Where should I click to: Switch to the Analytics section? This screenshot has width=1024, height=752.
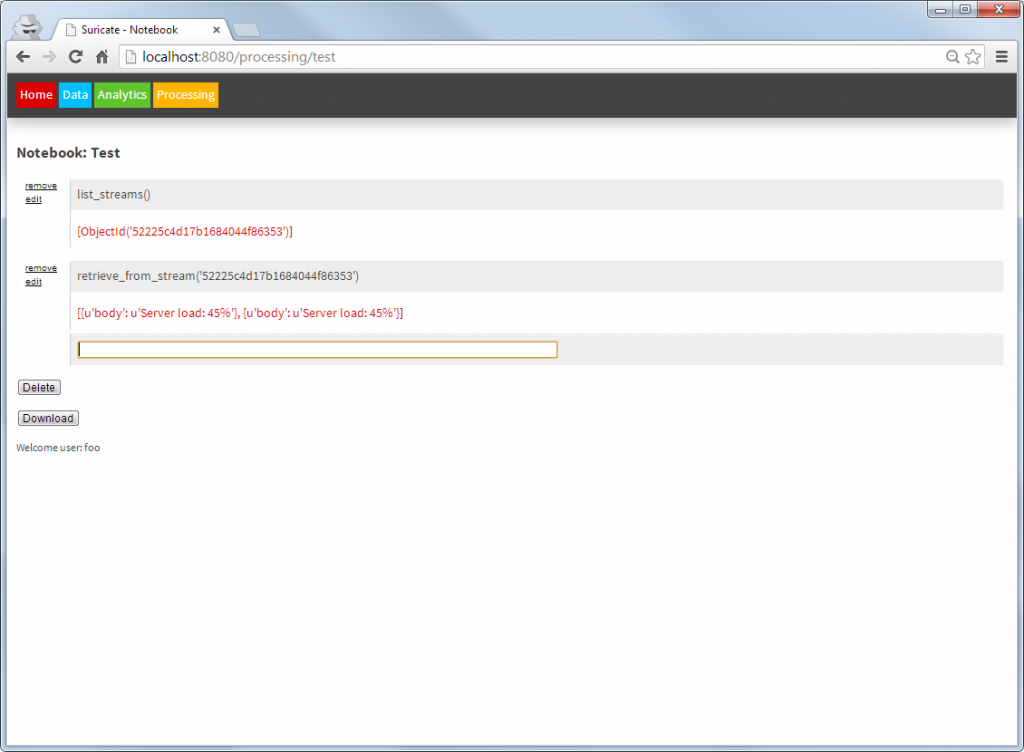tap(122, 95)
